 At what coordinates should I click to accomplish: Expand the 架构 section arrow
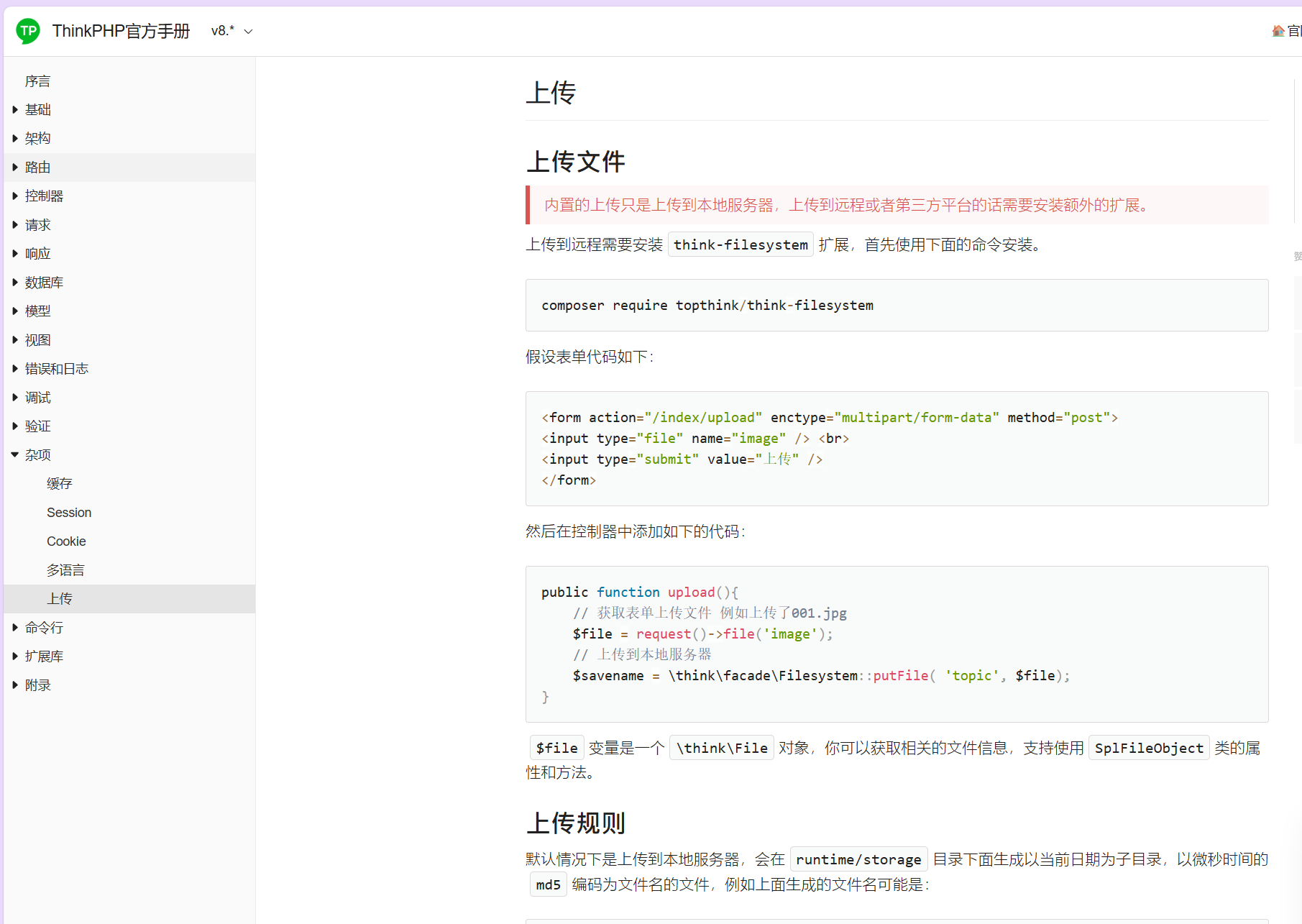[15, 138]
